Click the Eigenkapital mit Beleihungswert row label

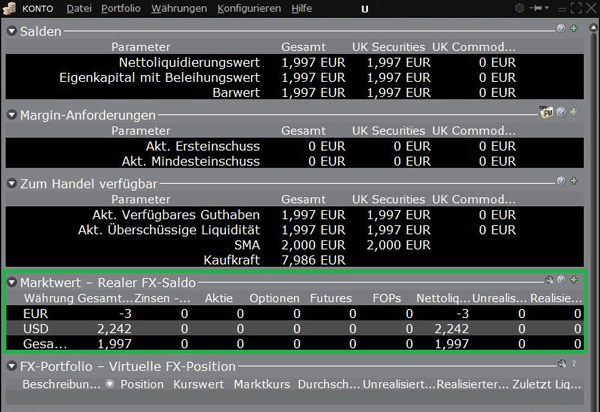pyautogui.click(x=159, y=78)
